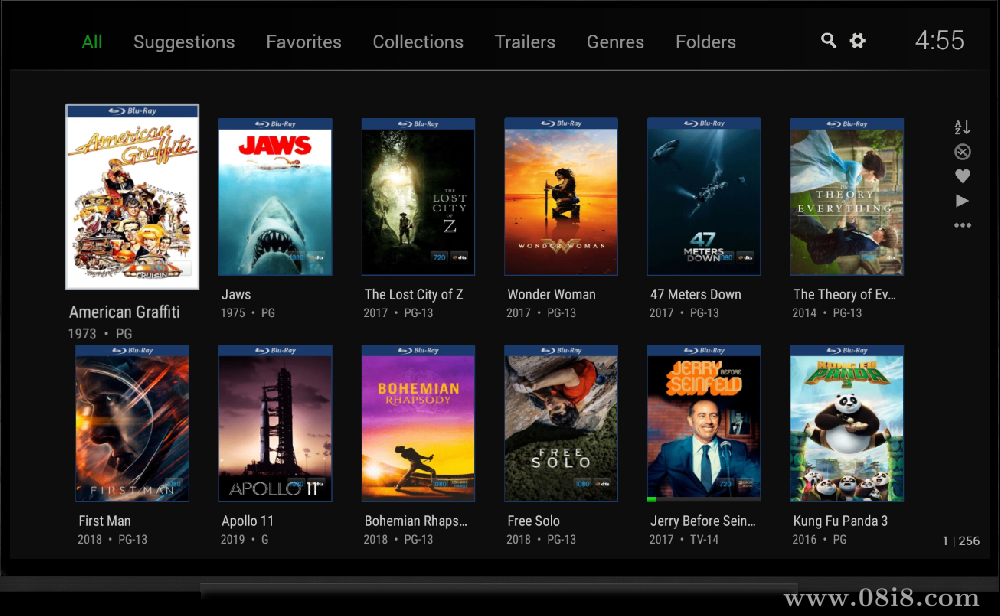
Task: Select the All tab
Action: (x=92, y=42)
